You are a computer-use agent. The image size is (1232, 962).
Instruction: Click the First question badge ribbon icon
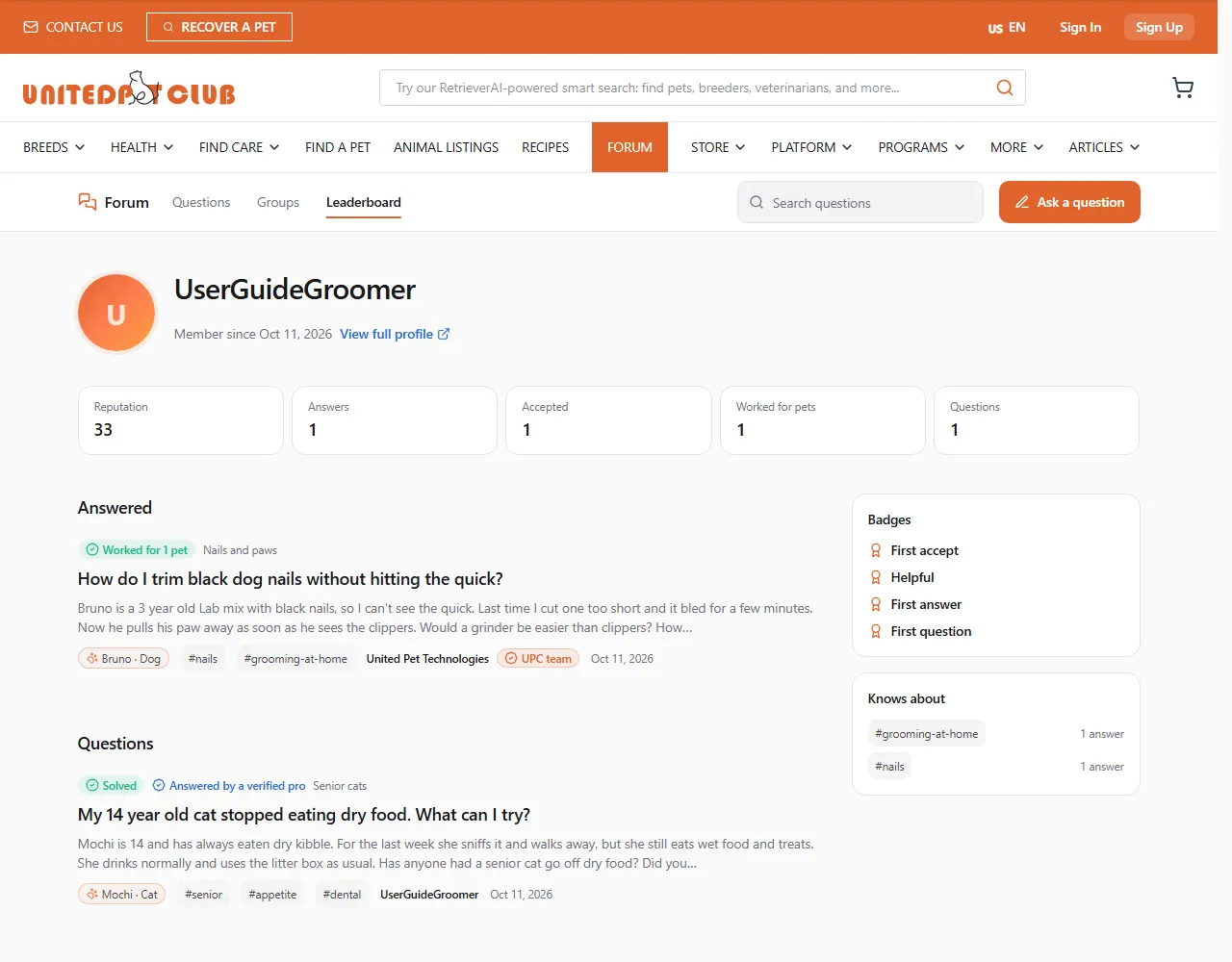point(876,631)
